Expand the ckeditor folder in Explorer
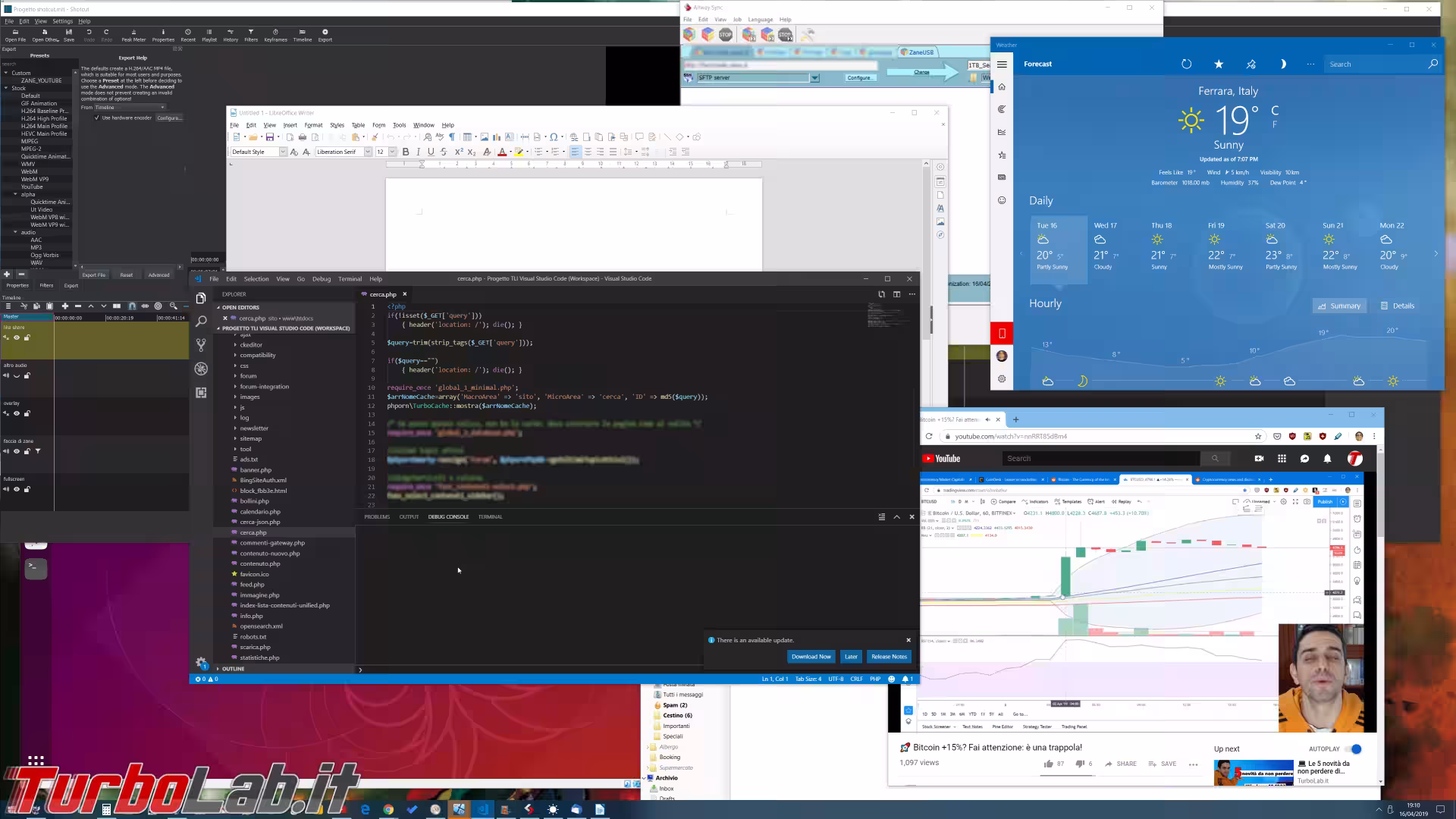1456x819 pixels. [251, 345]
